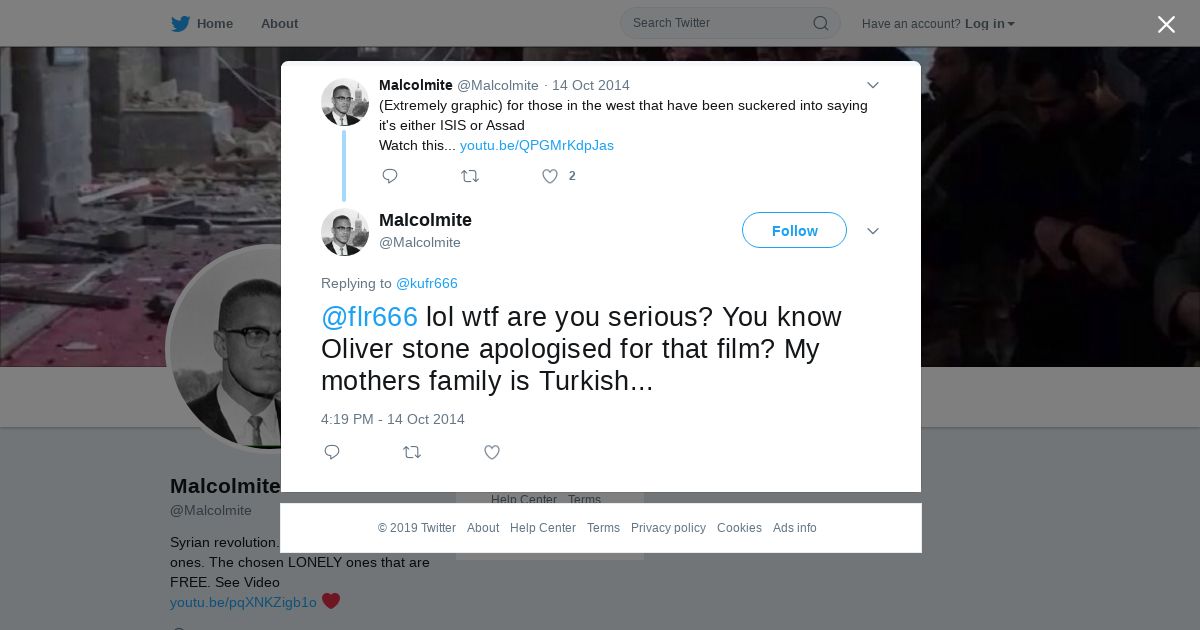Viewport: 1200px width, 630px height.
Task: Click the @flr666 mention in the tweet
Action: [369, 317]
